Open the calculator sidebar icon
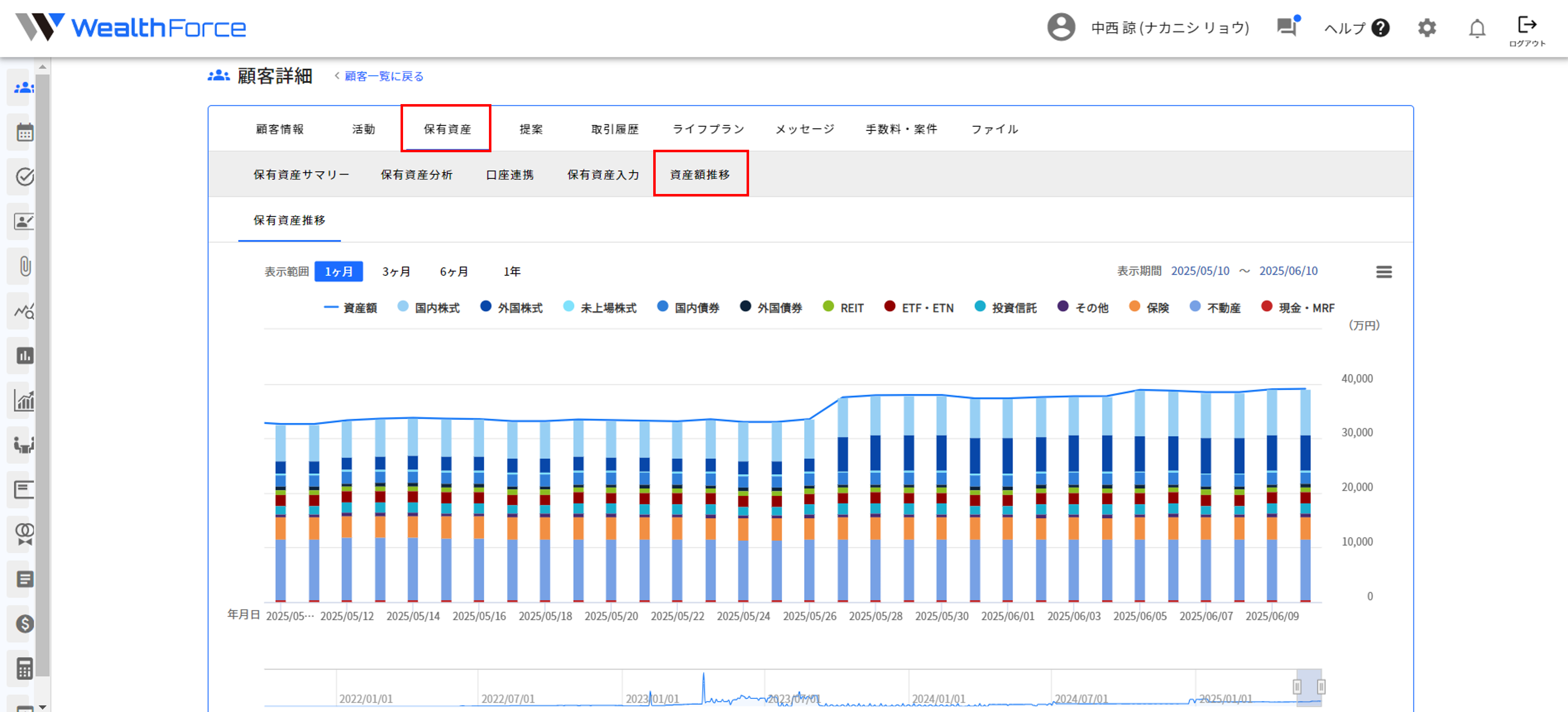 (24, 669)
